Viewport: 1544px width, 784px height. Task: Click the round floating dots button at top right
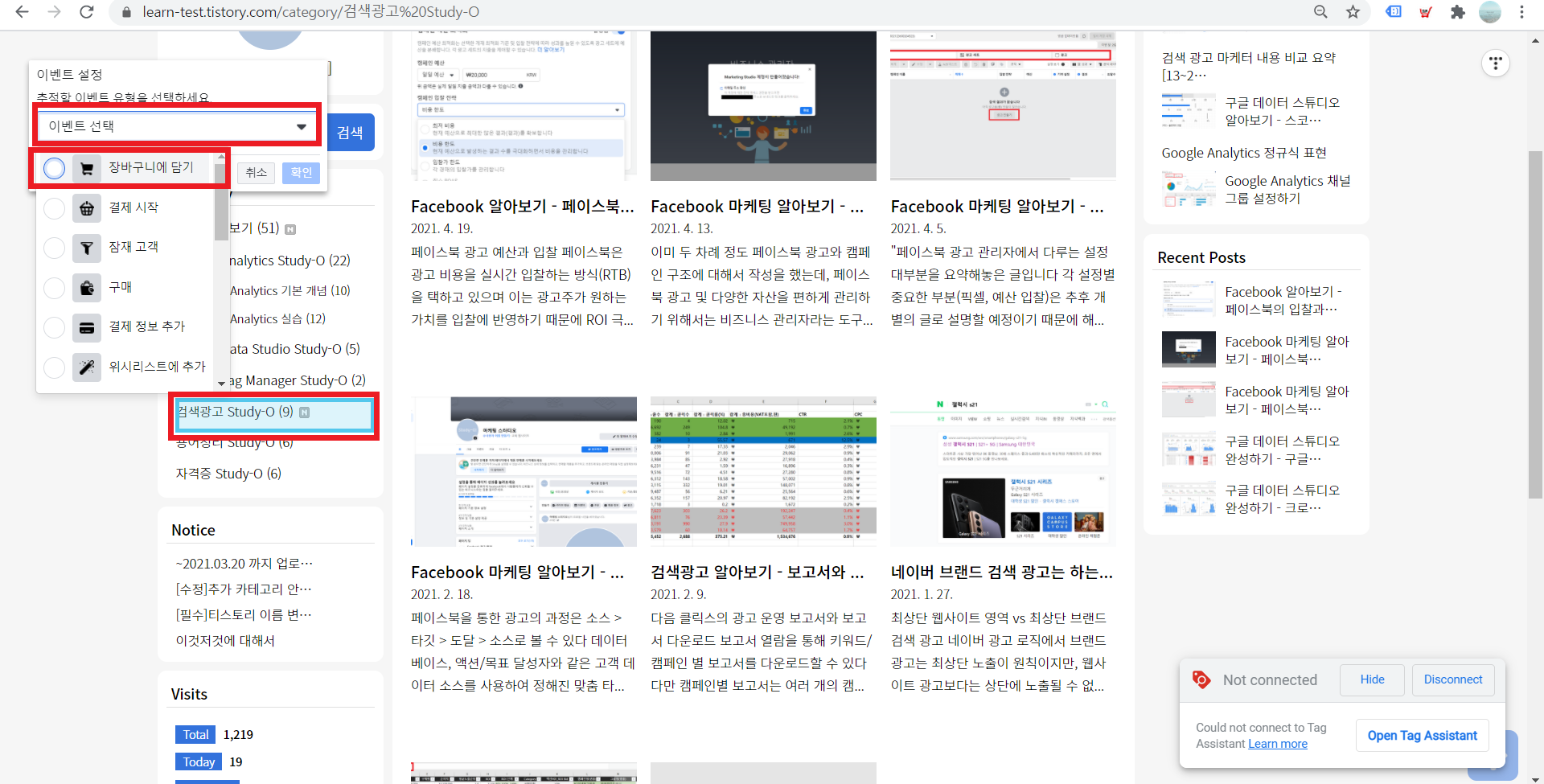(1495, 63)
